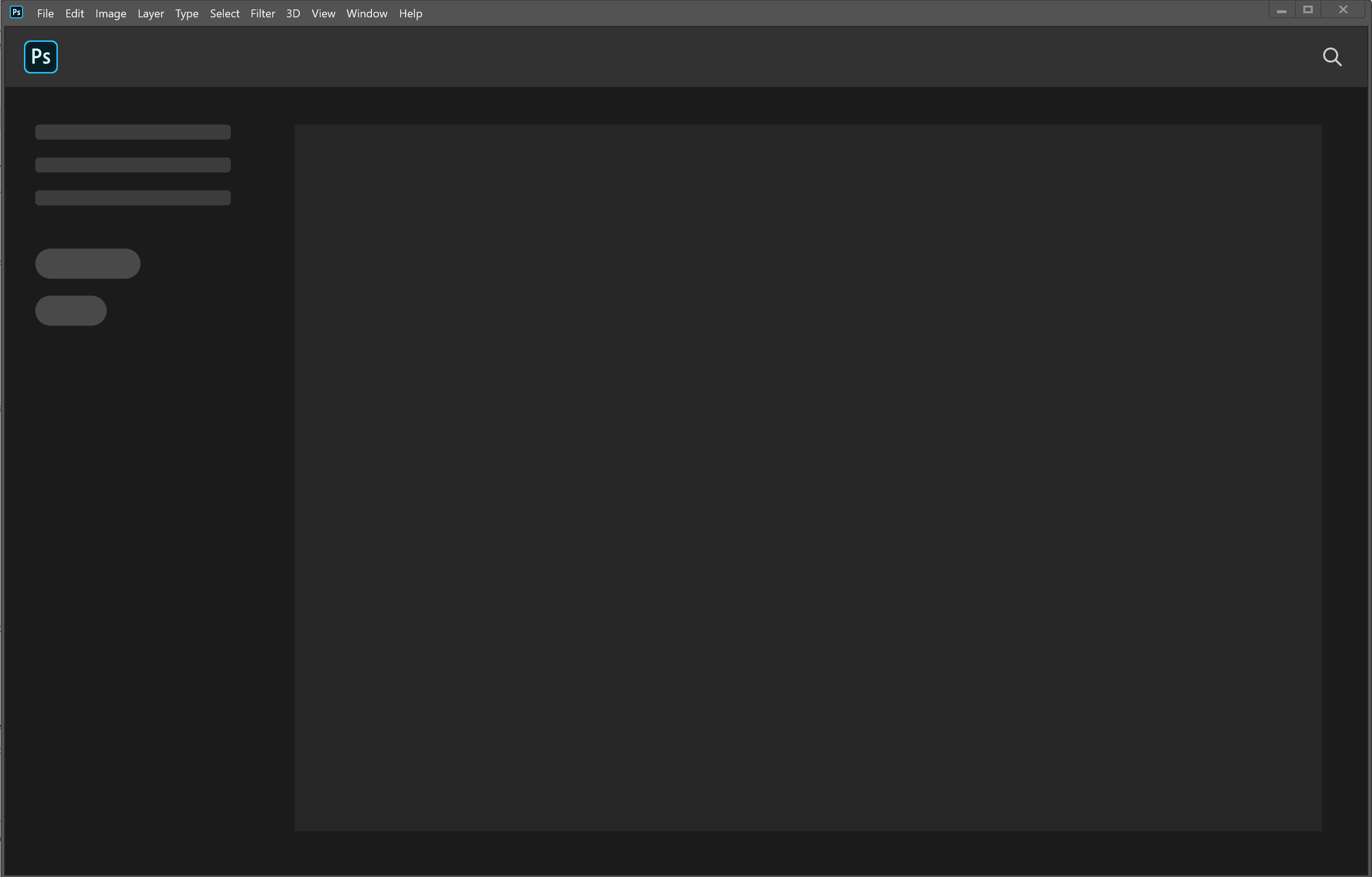The image size is (1372, 877).
Task: Click the wider pill-shaped placeholder button
Action: pyautogui.click(x=88, y=264)
